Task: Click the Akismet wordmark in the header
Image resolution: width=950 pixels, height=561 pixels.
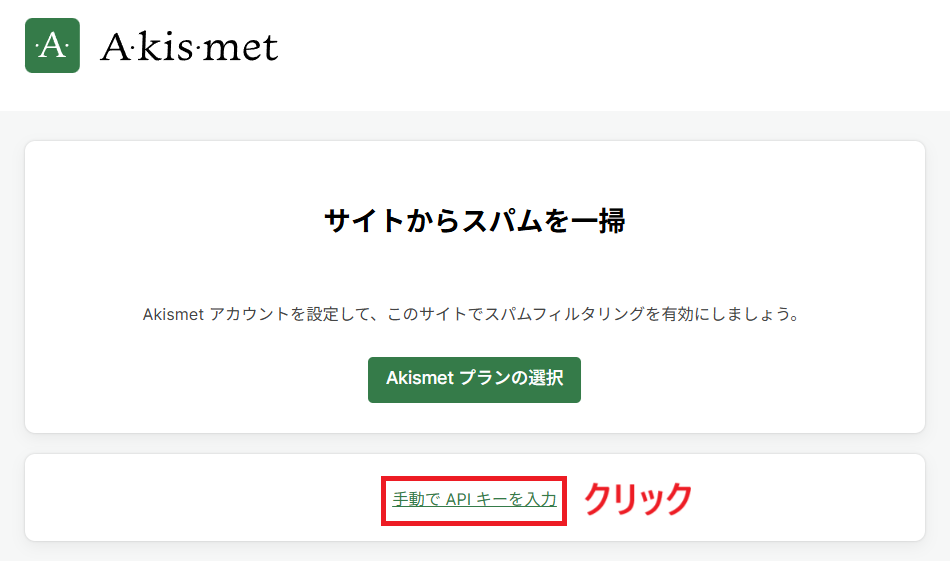Action: [189, 47]
